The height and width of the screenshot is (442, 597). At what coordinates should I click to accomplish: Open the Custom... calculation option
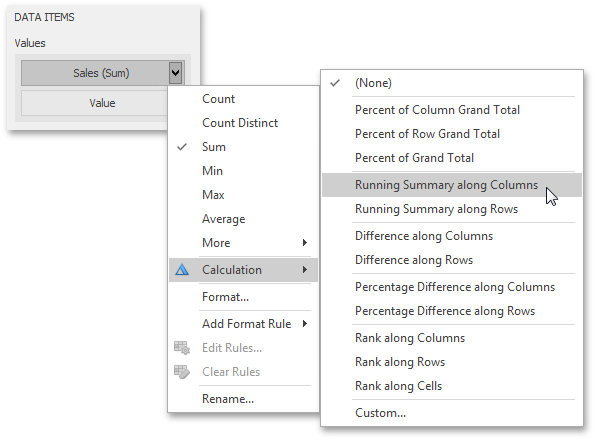452,413
